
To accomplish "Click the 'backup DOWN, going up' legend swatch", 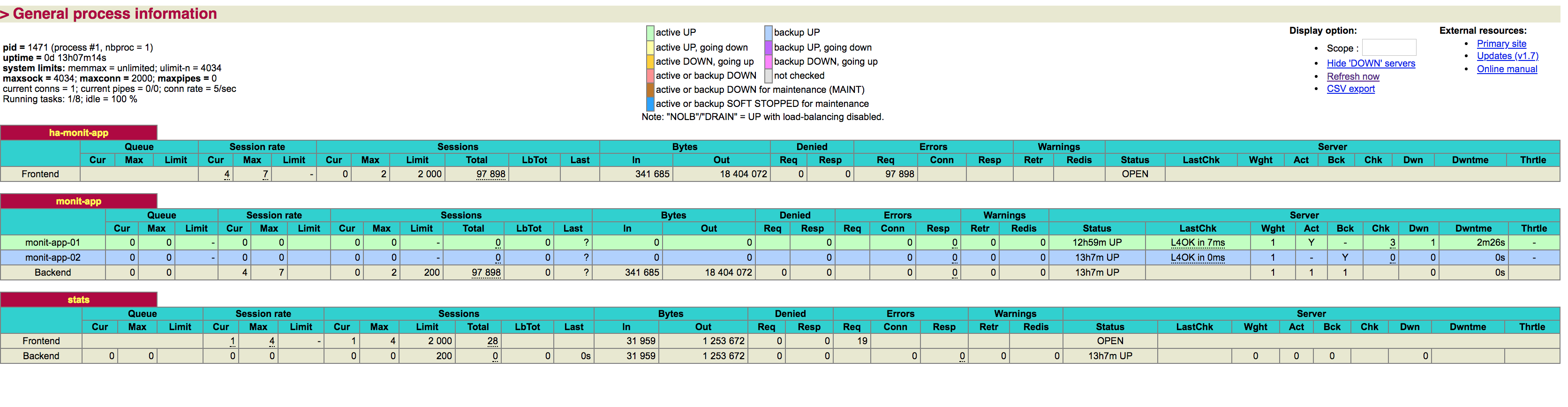I will 768,61.
